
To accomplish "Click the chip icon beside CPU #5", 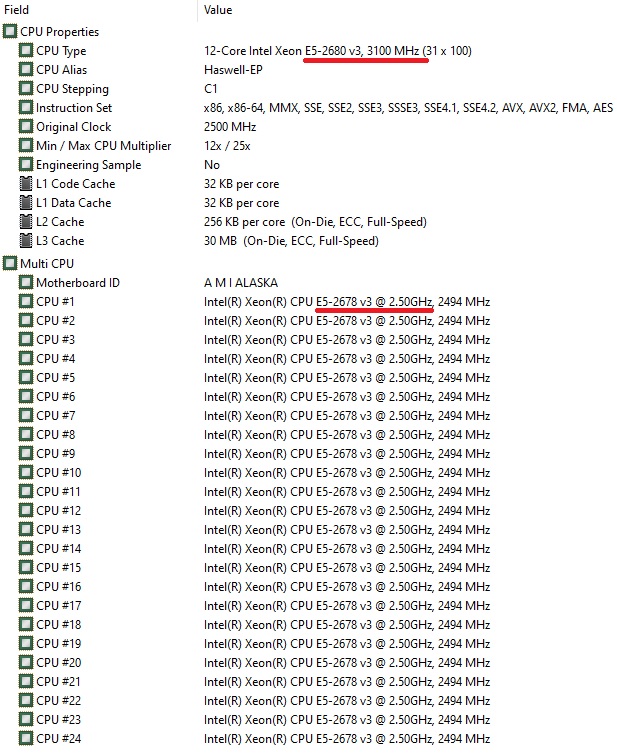I will [x=26, y=377].
